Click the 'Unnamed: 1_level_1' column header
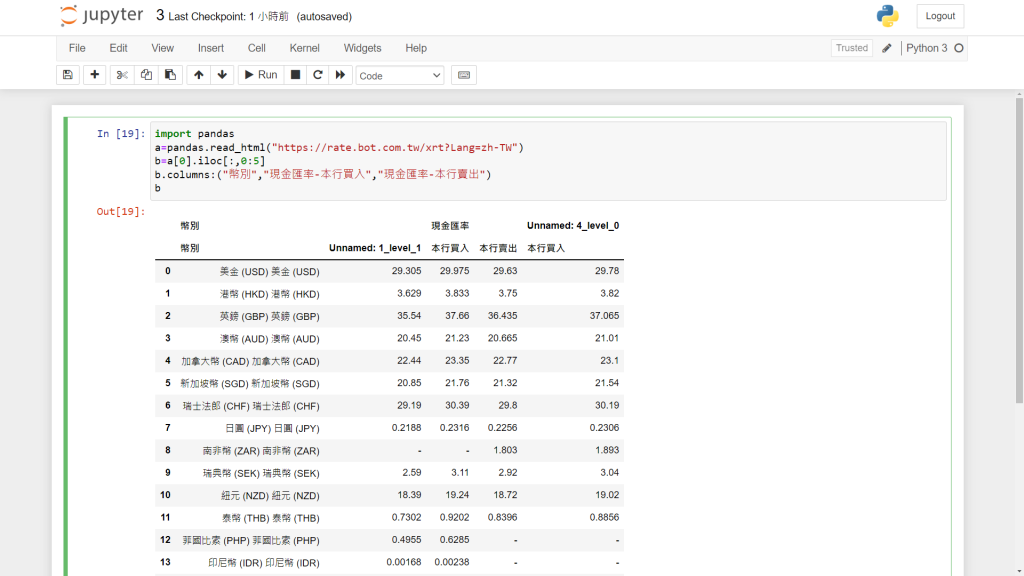Screen dimensions: 1024x576 pyautogui.click(x=375, y=248)
